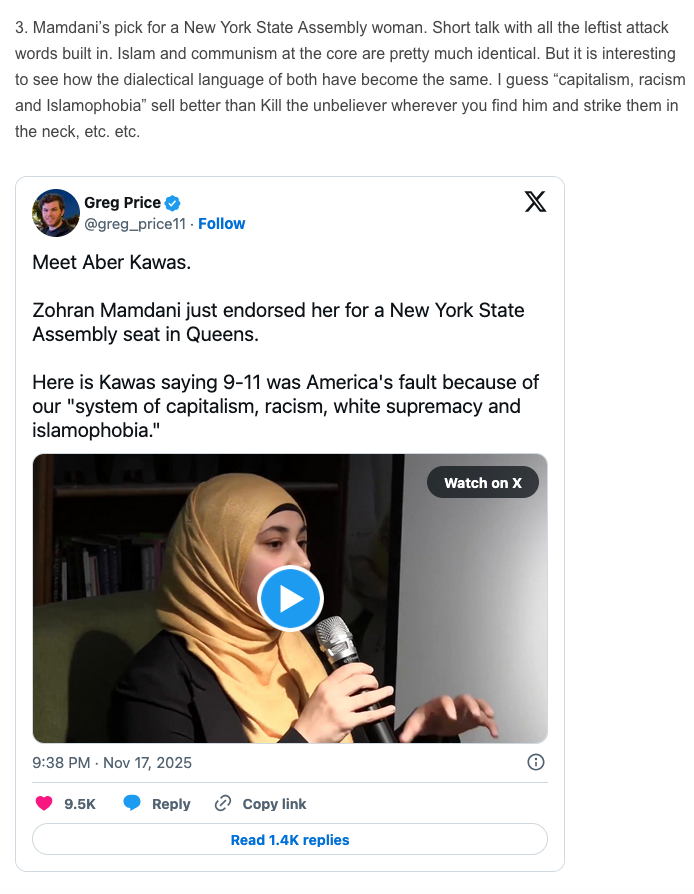Screen dimensions: 694x894
Task: Follow the @greg_price11 account
Action: tap(221, 224)
